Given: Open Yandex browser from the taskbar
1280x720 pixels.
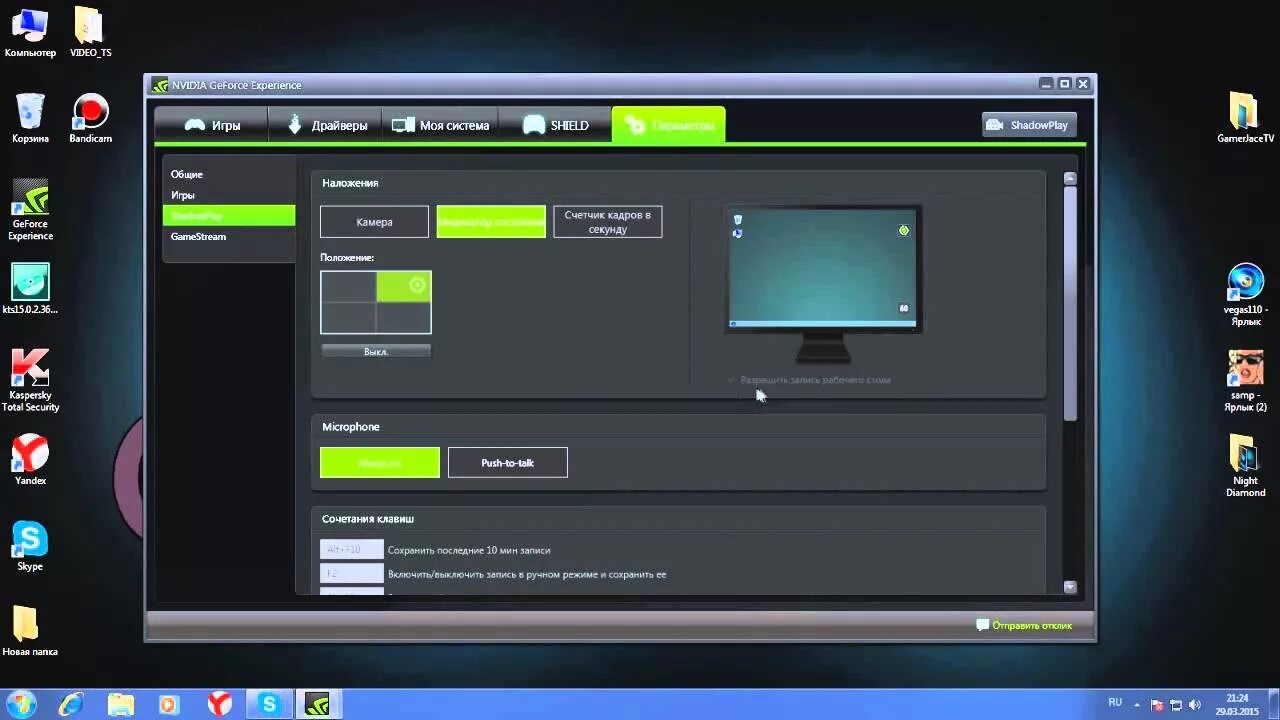Looking at the screenshot, I should (x=219, y=704).
